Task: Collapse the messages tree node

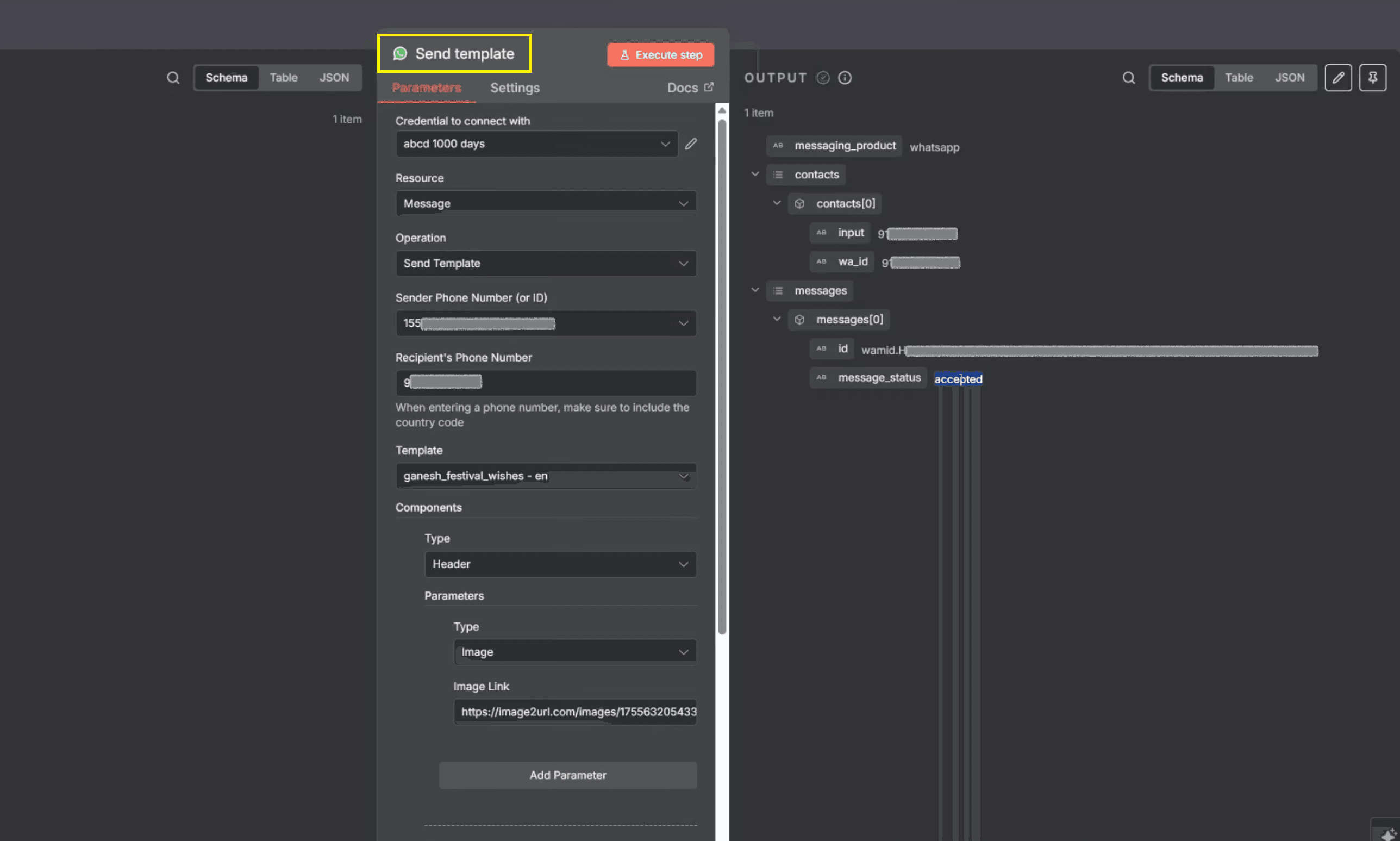Action: [755, 290]
